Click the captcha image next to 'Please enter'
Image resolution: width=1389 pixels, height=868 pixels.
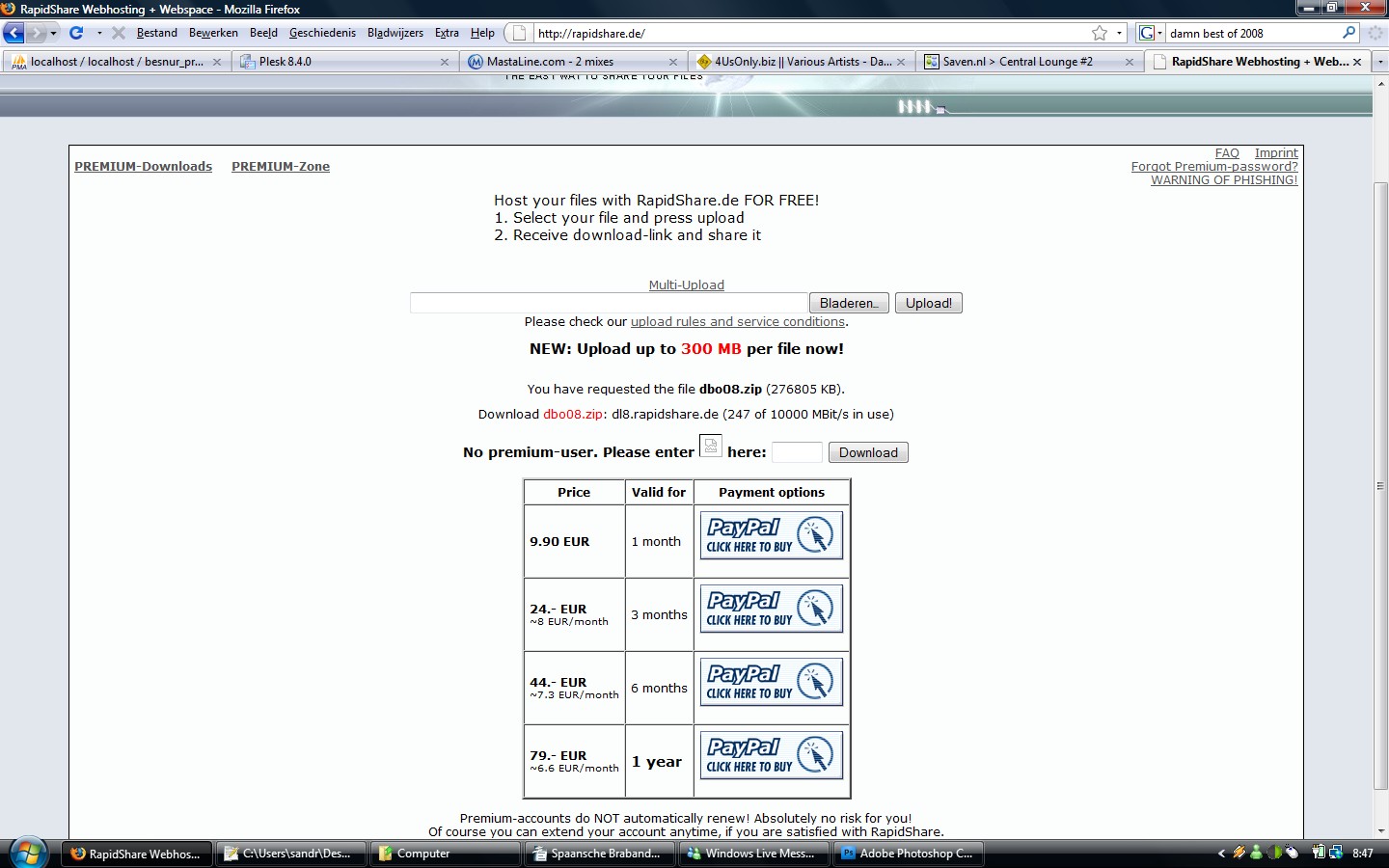[x=710, y=446]
